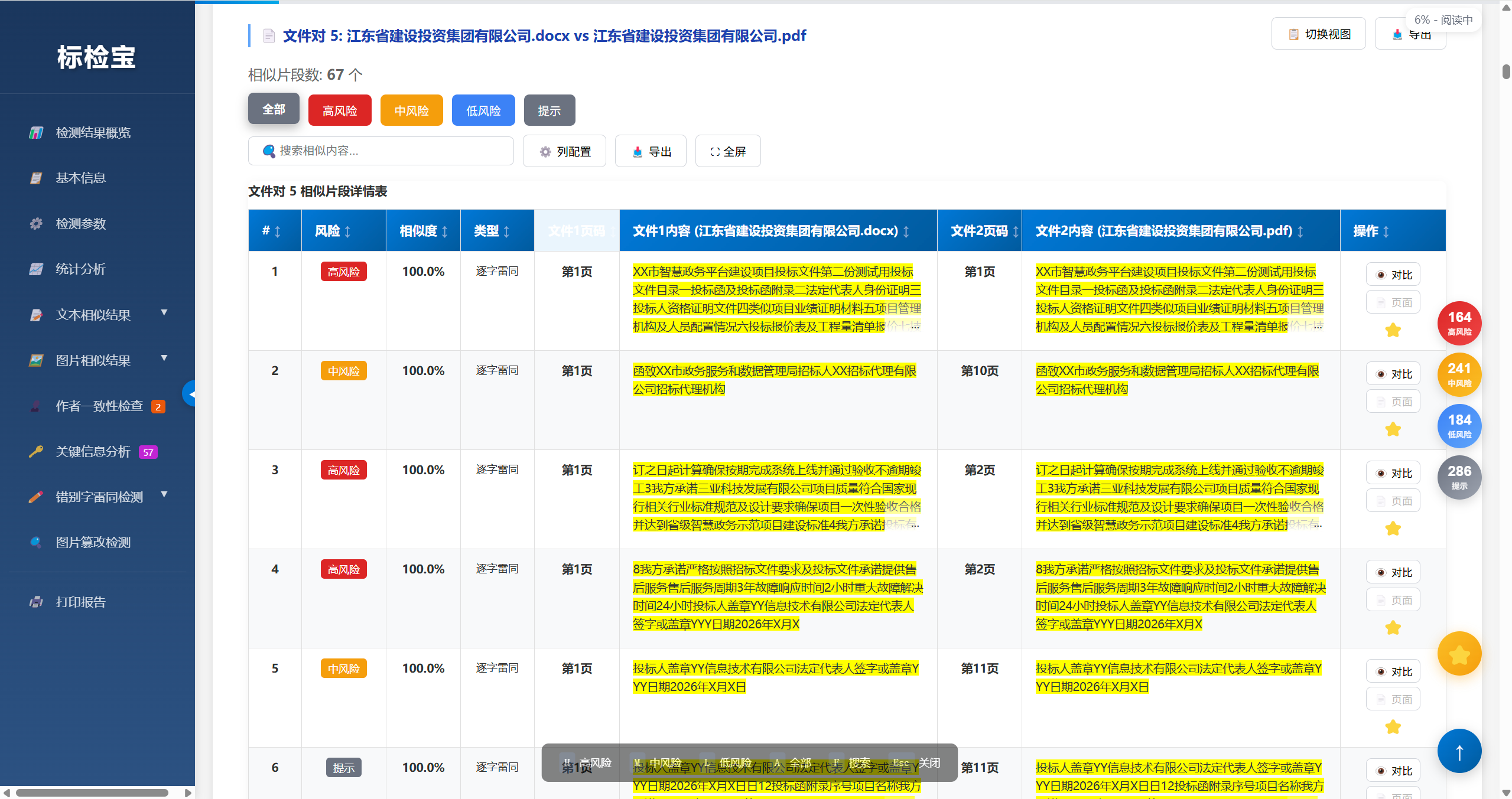Sort by 操作 column header
This screenshot has height=799, width=1512.
(x=1393, y=231)
